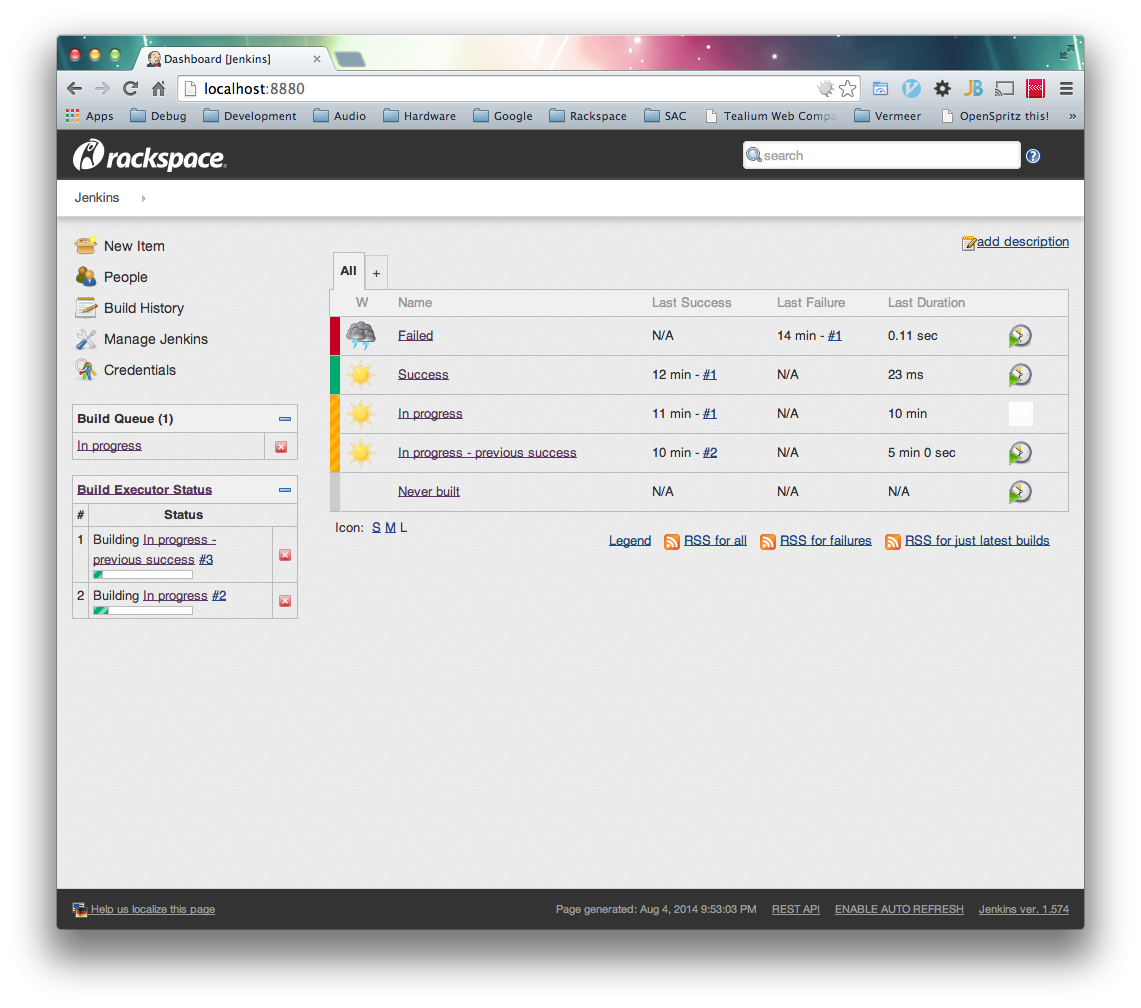Open the Chrome hamburger menu
This screenshot has height=1008, width=1141.
1066,89
